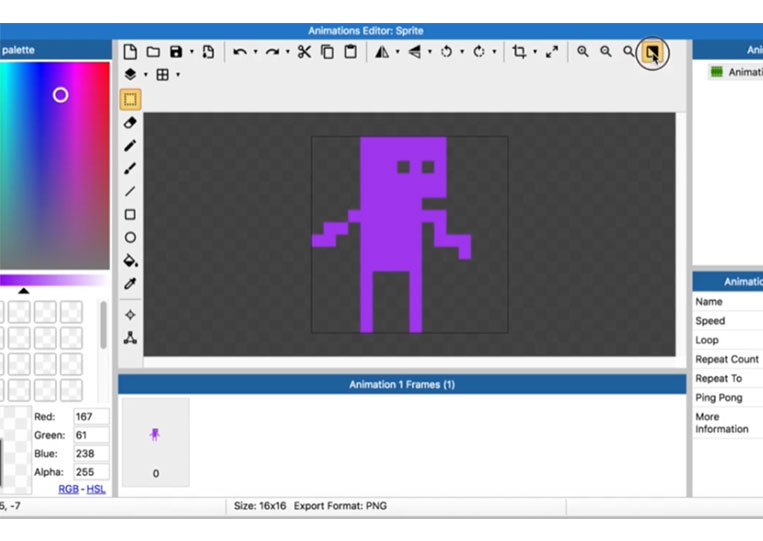Screen dimensions: 763x541
Task: Rotate image counter-clockwise
Action: tap(446, 52)
